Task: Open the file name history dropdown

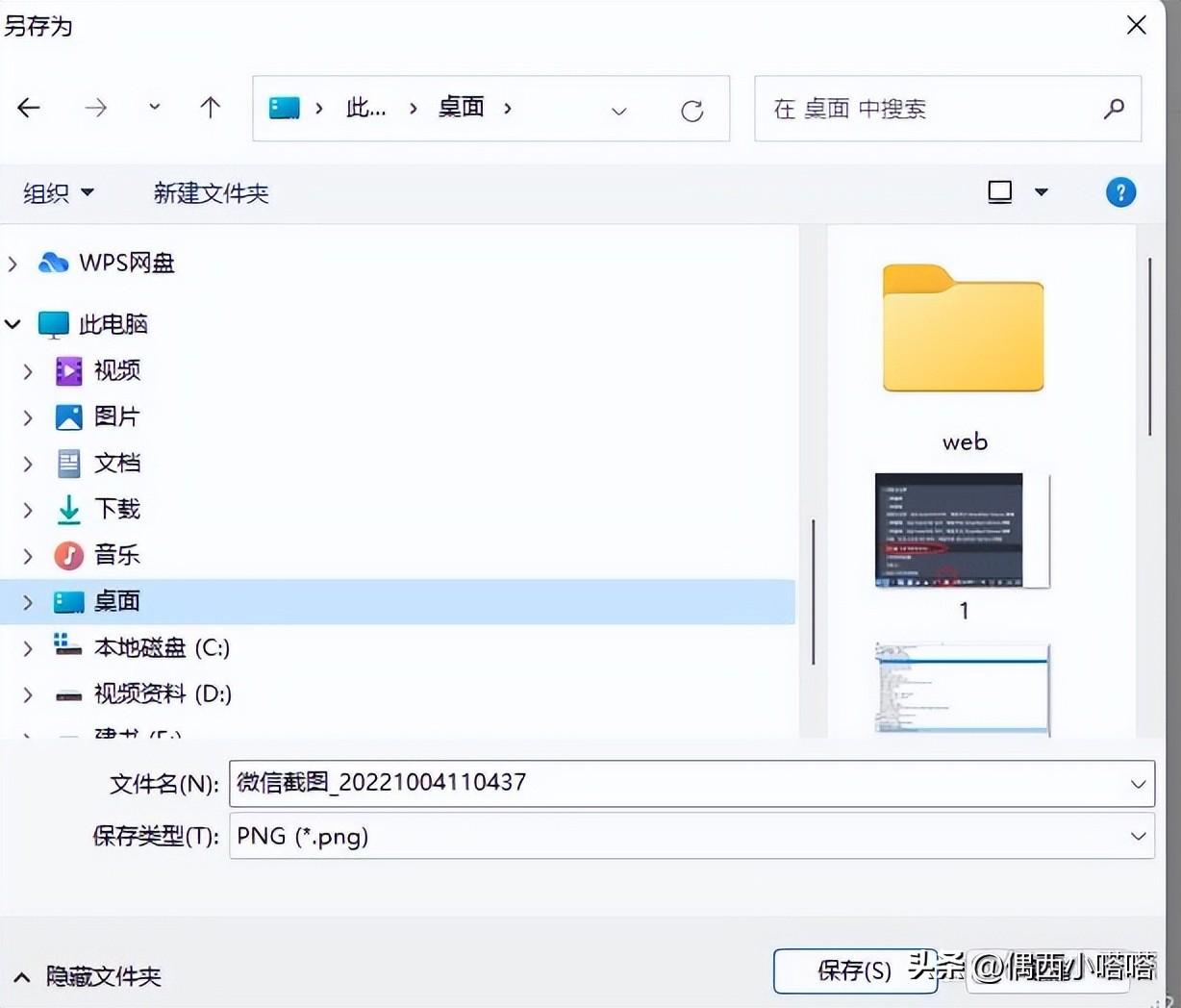Action: (x=1138, y=784)
